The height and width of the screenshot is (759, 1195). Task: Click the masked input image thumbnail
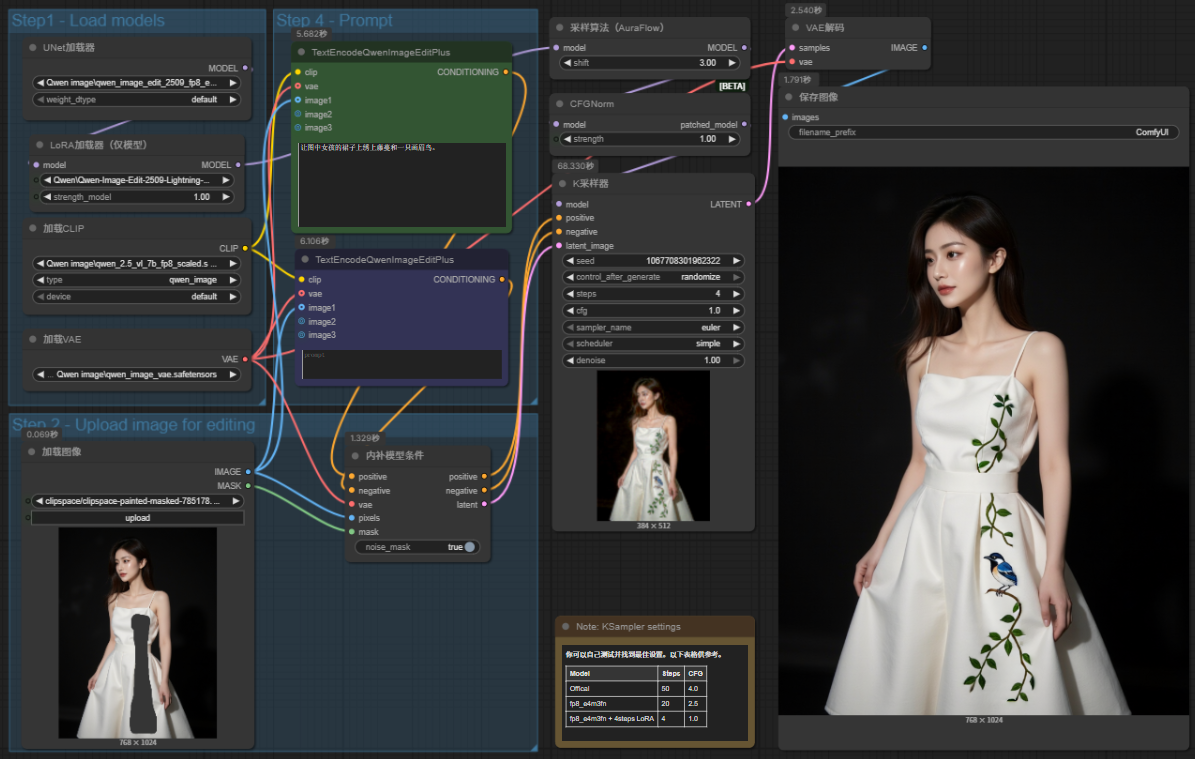[137, 632]
